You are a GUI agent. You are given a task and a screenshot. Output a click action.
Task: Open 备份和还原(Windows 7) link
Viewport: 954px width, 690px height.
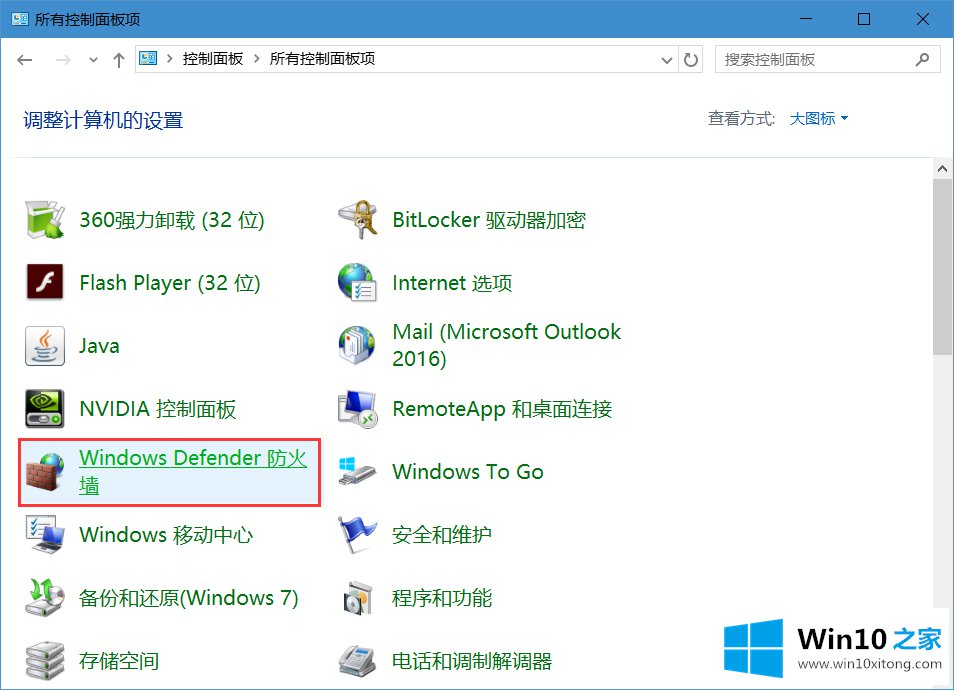(x=189, y=598)
